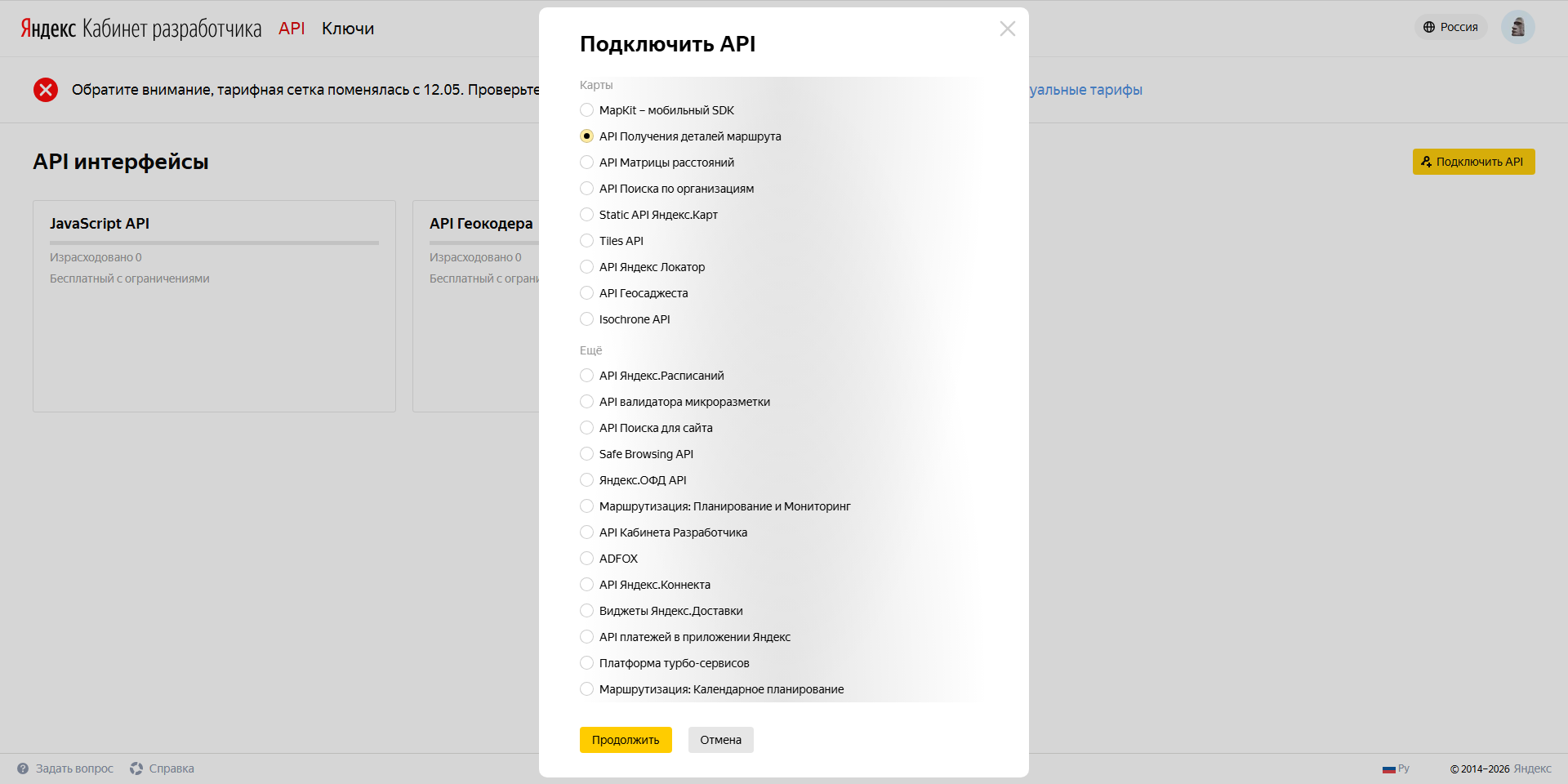
Task: Select MapKit – мобильный SDK radio
Action: [x=586, y=110]
